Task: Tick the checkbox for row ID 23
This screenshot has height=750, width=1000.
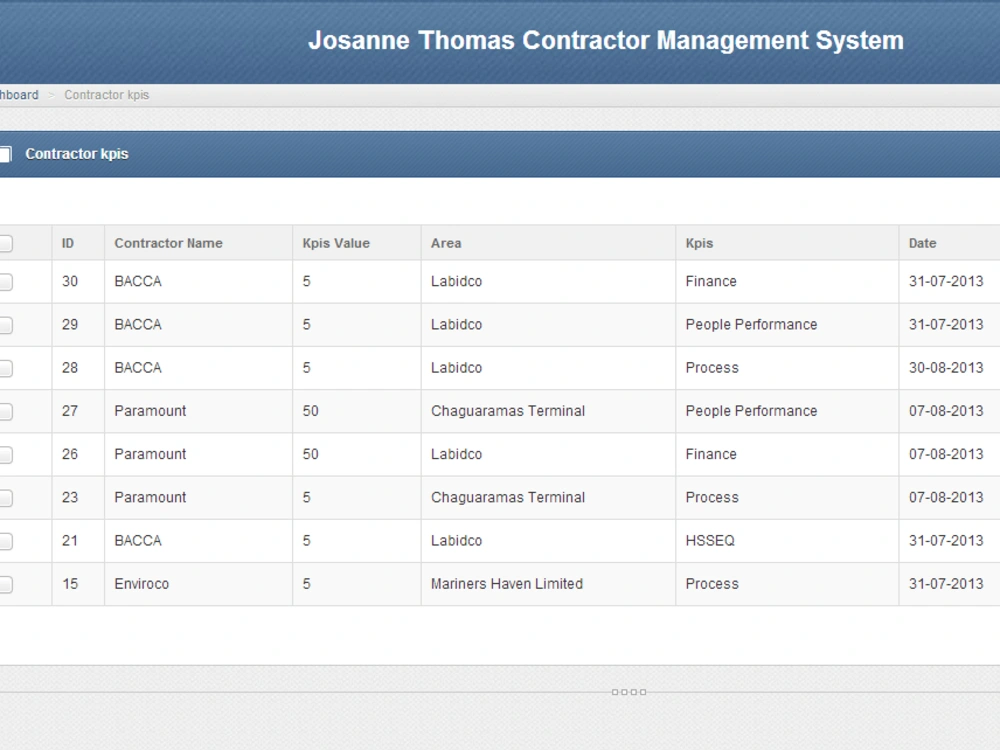Action: [5, 498]
